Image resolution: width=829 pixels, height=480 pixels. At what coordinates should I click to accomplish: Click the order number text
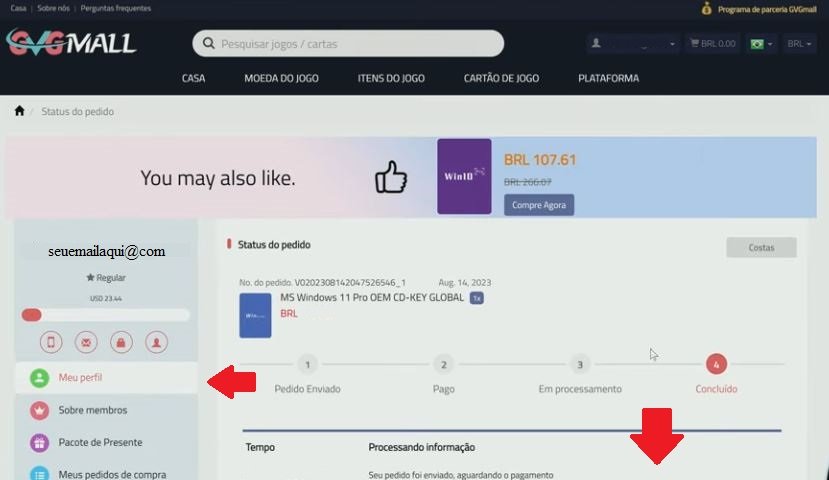click(323, 283)
